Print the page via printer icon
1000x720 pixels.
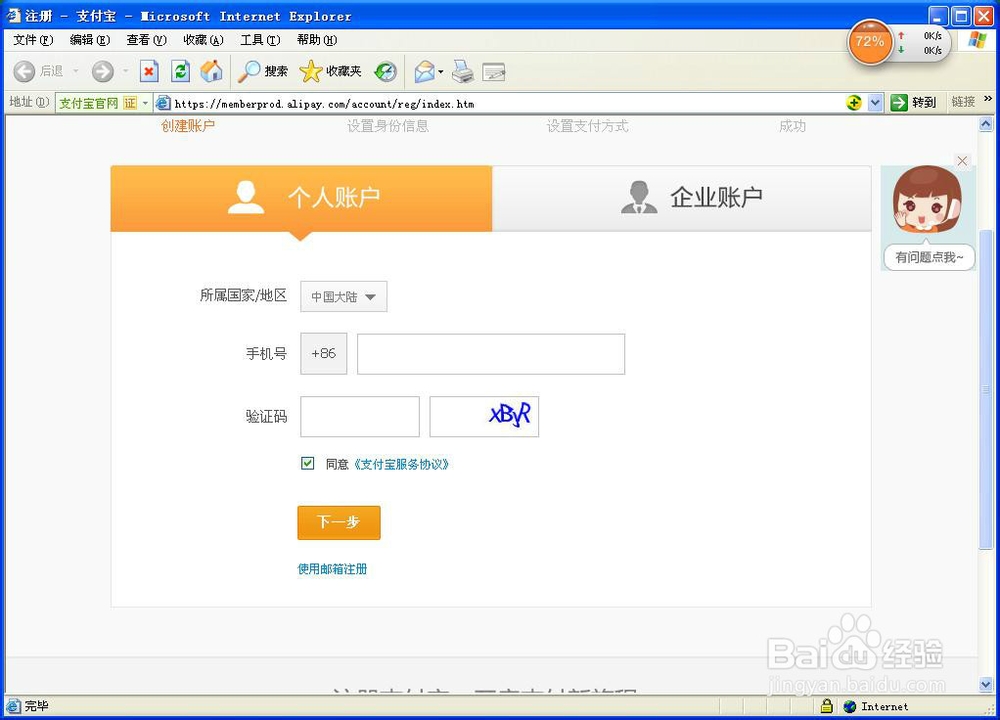(463, 71)
